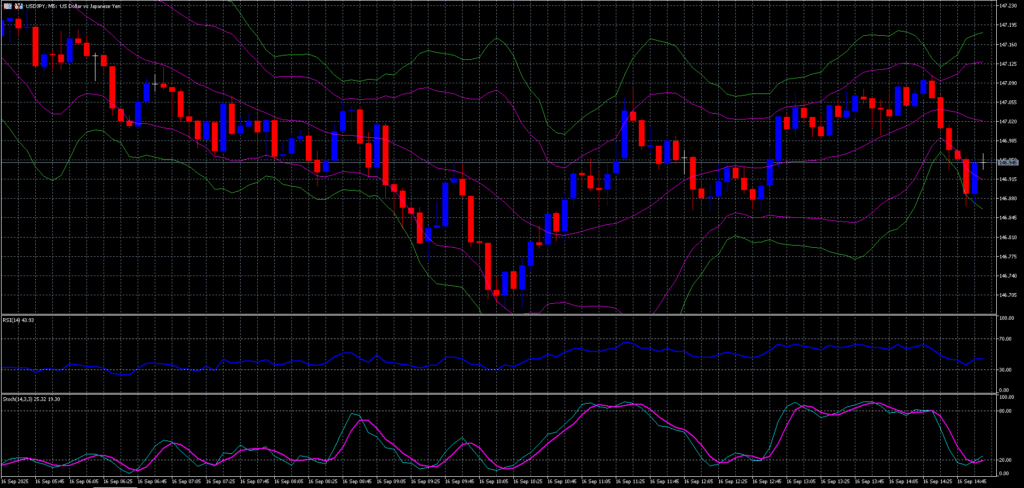The height and width of the screenshot is (488, 1024).
Task: Click the 20.00 level on the Stochastic scale
Action: pos(1005,460)
